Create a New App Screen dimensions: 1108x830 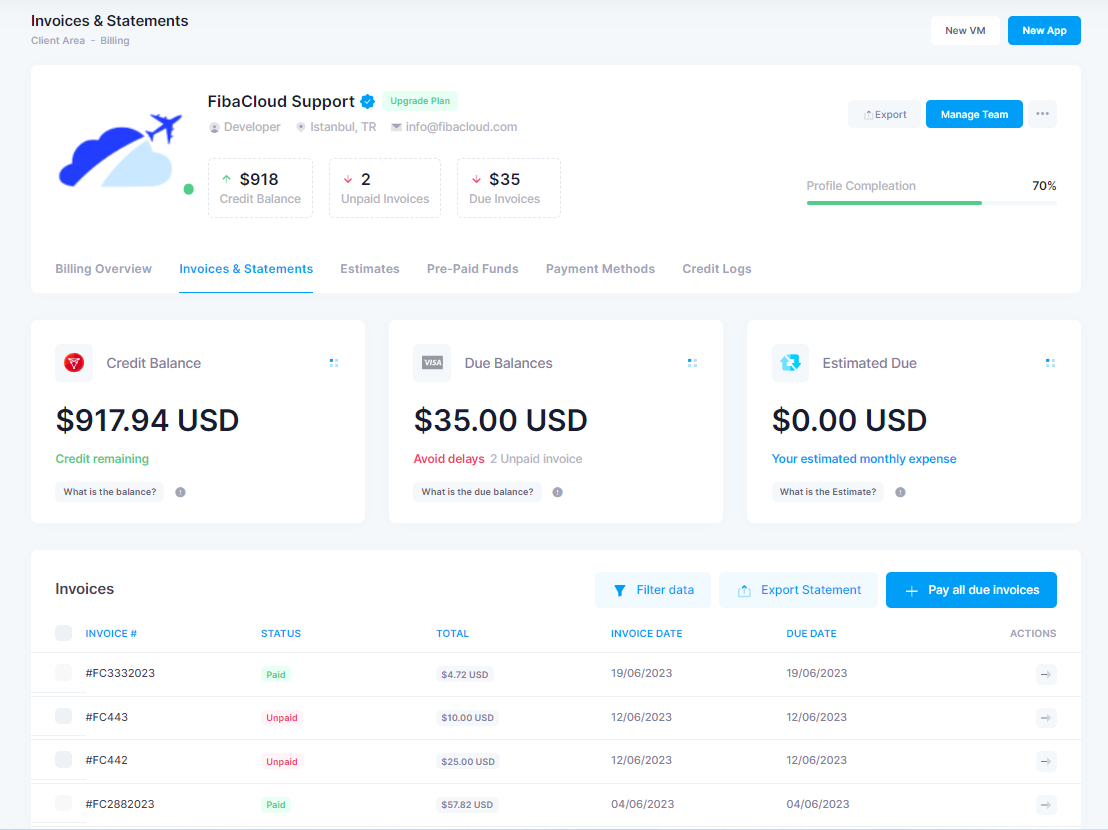point(1044,30)
